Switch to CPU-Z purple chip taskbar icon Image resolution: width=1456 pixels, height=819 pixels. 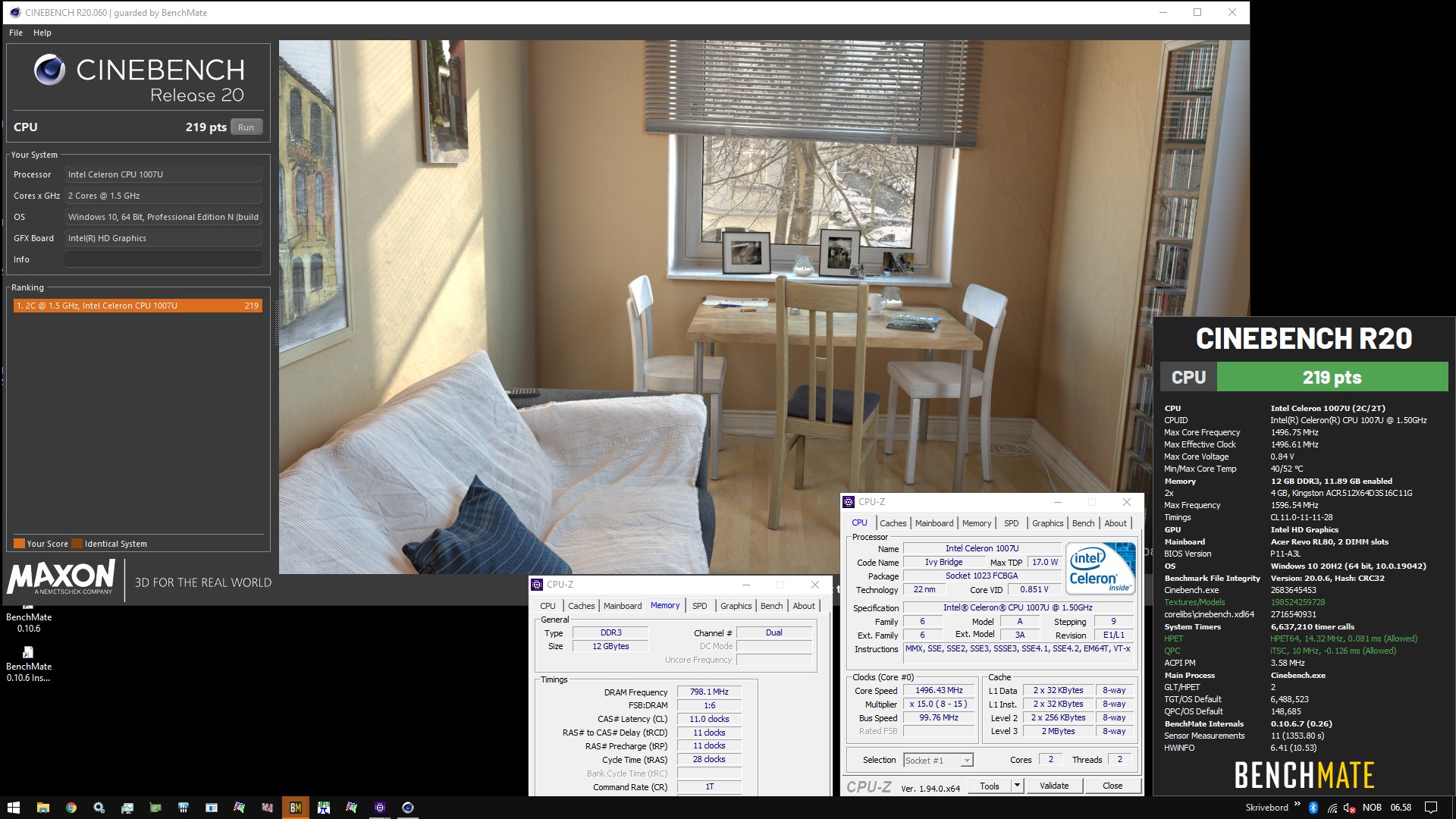[x=379, y=808]
